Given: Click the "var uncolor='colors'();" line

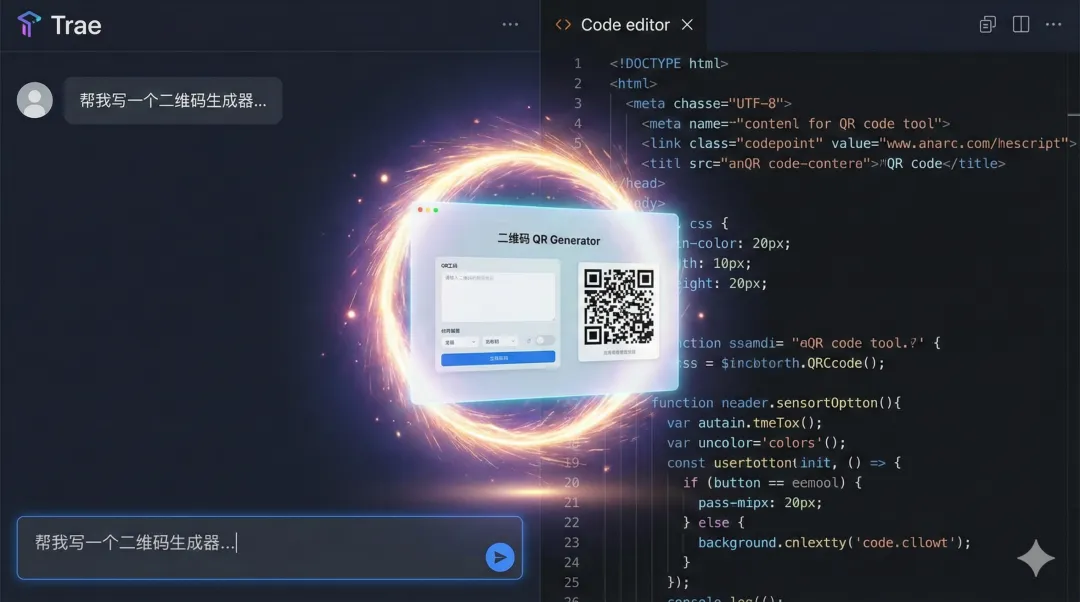Looking at the screenshot, I should (x=756, y=443).
